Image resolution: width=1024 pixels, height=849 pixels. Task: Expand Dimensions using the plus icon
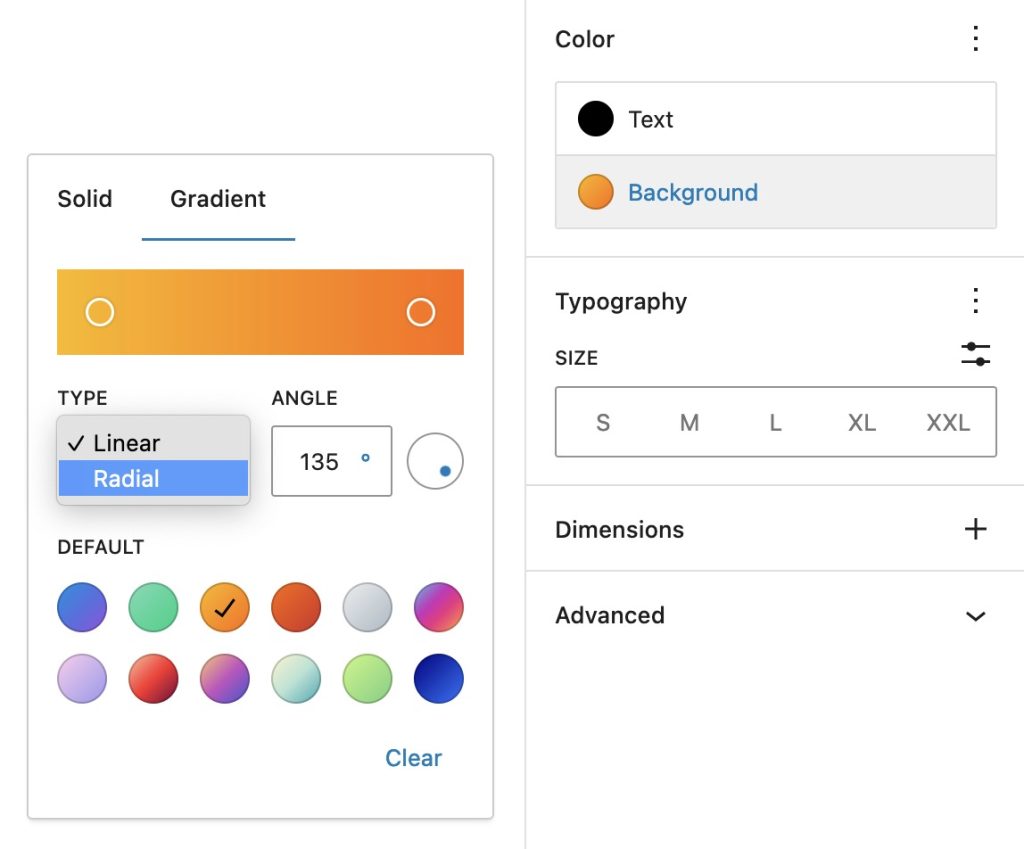click(x=975, y=529)
